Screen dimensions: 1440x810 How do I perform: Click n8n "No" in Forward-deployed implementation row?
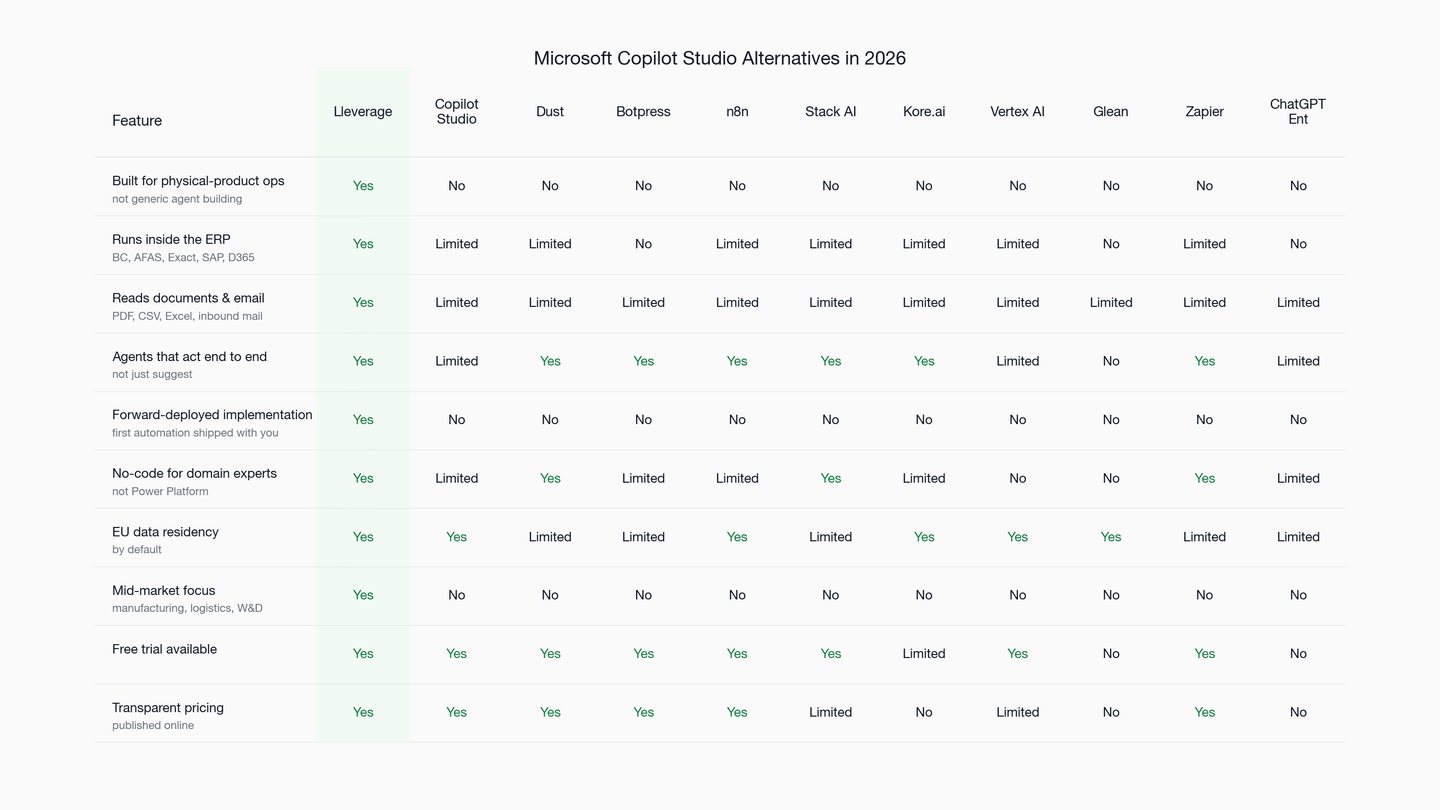(737, 420)
